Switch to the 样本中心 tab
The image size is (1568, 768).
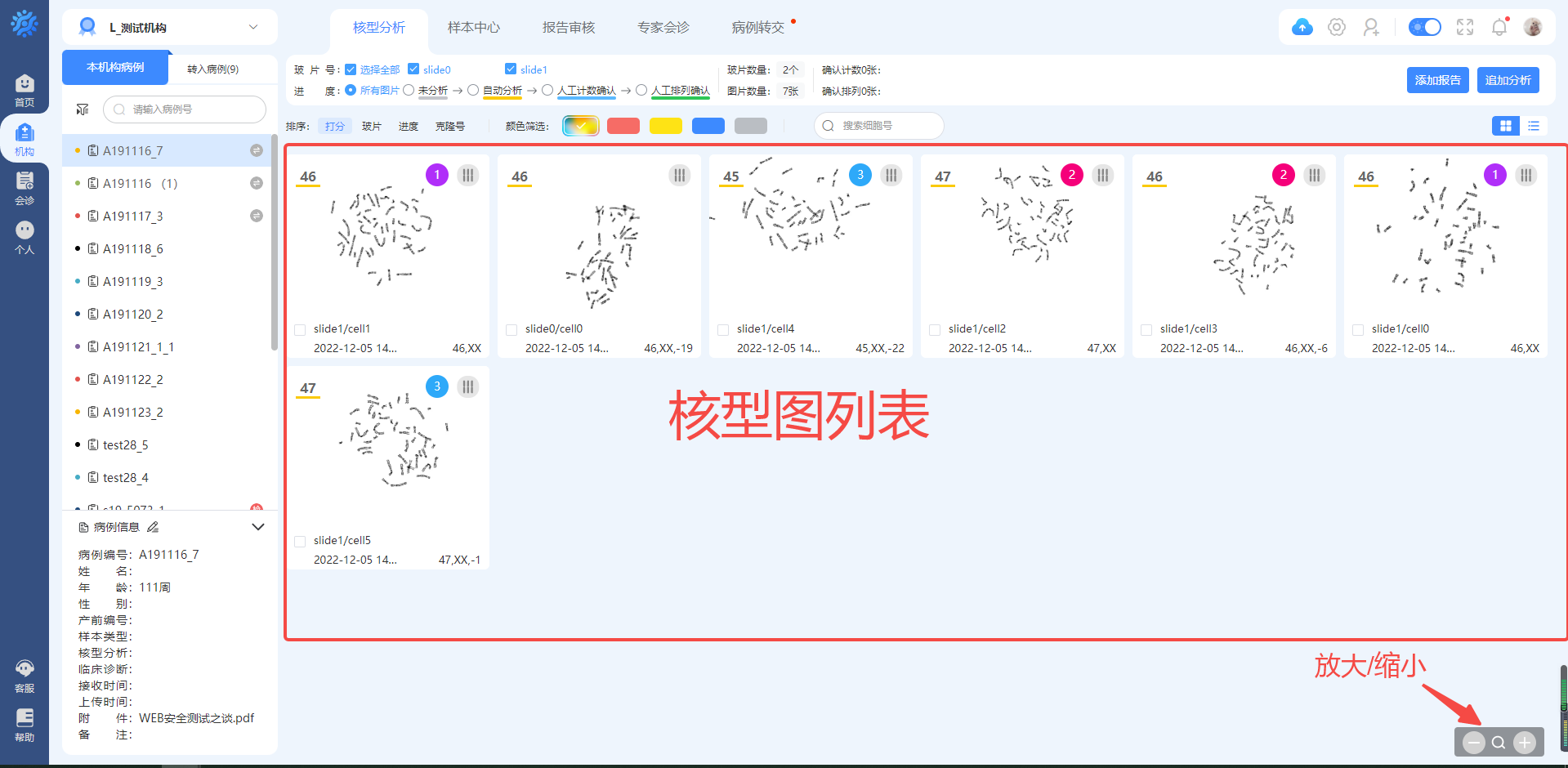coord(473,28)
